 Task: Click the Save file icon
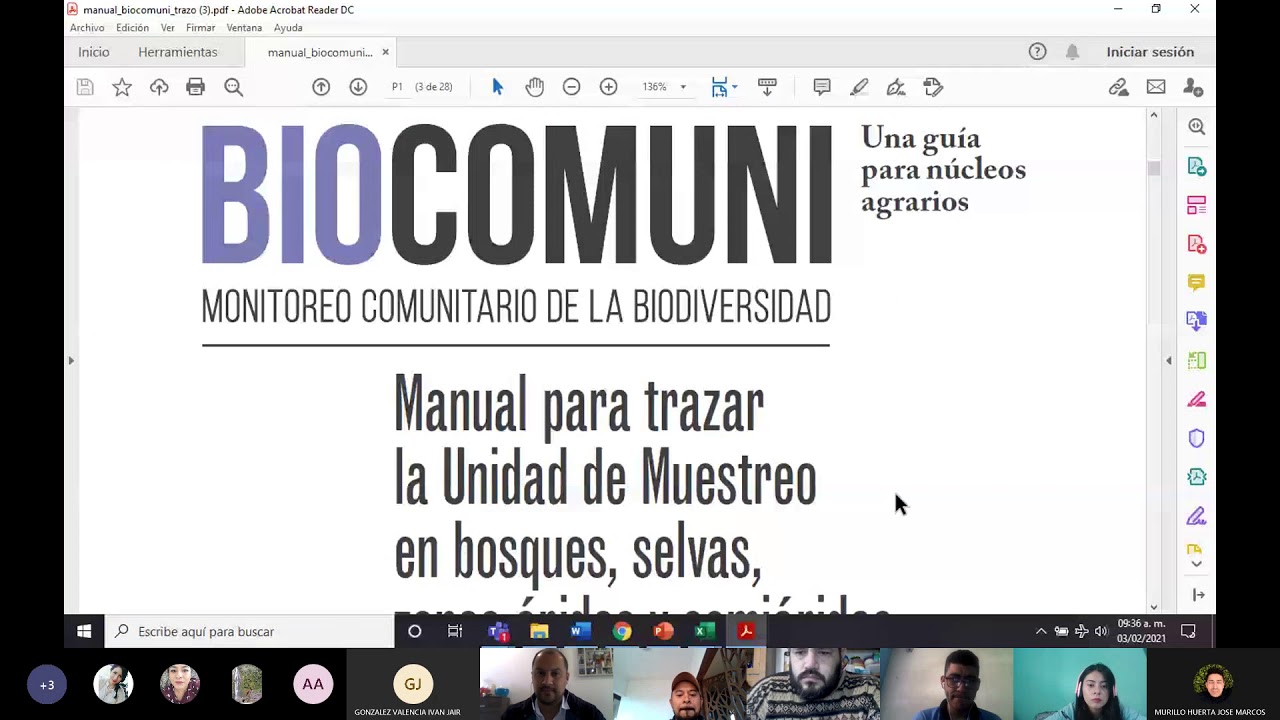tap(85, 87)
